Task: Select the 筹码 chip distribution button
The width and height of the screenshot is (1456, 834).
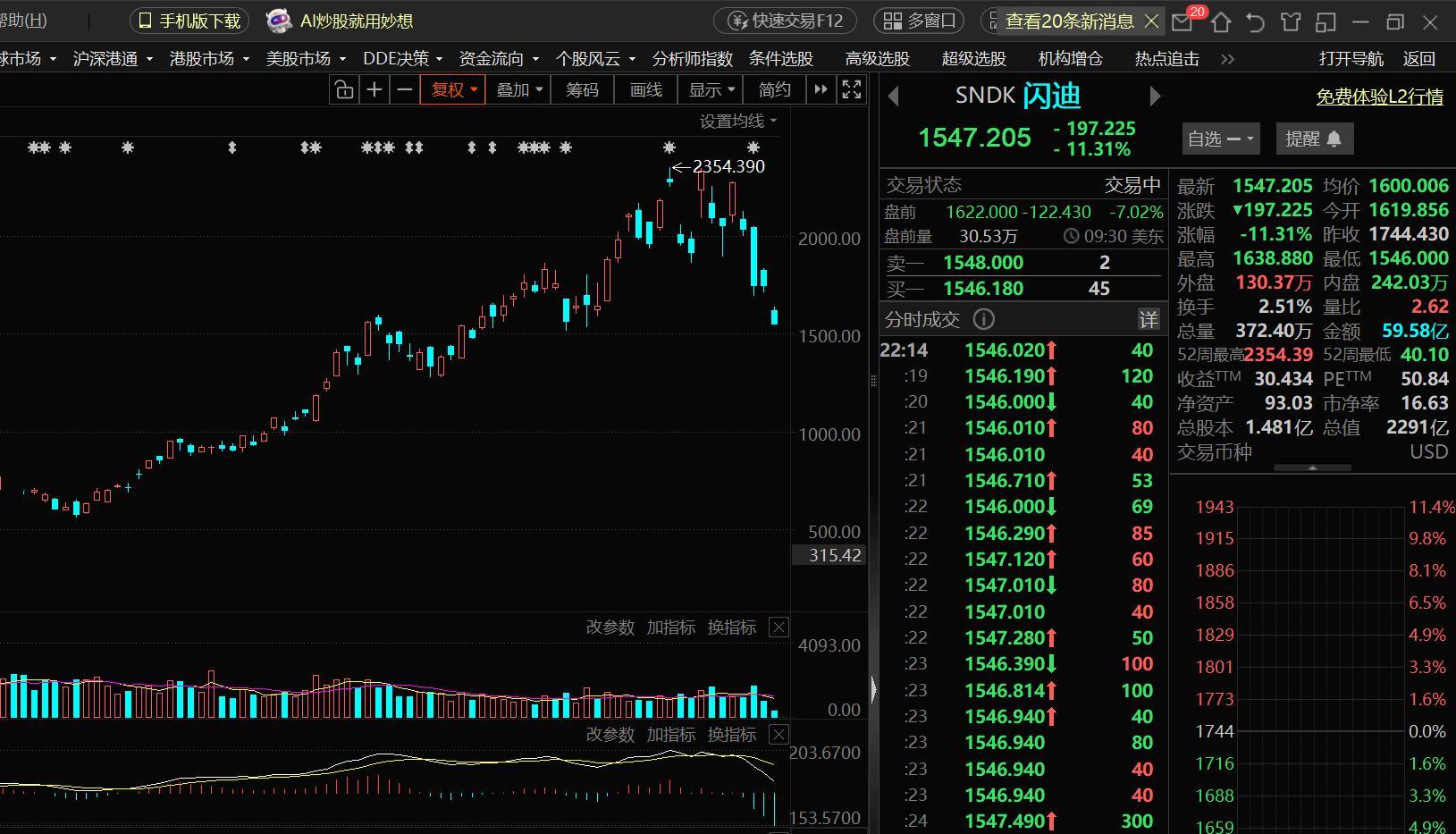Action: point(583,89)
